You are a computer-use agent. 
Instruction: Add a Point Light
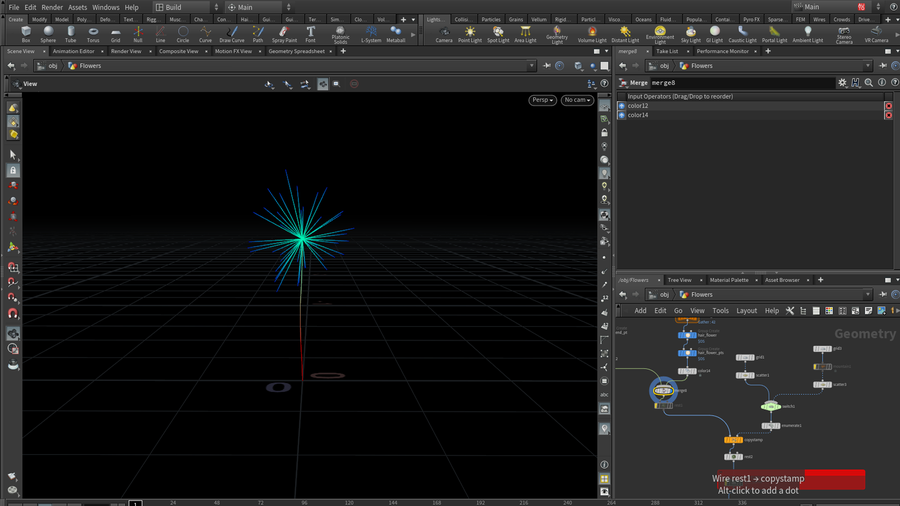(470, 34)
